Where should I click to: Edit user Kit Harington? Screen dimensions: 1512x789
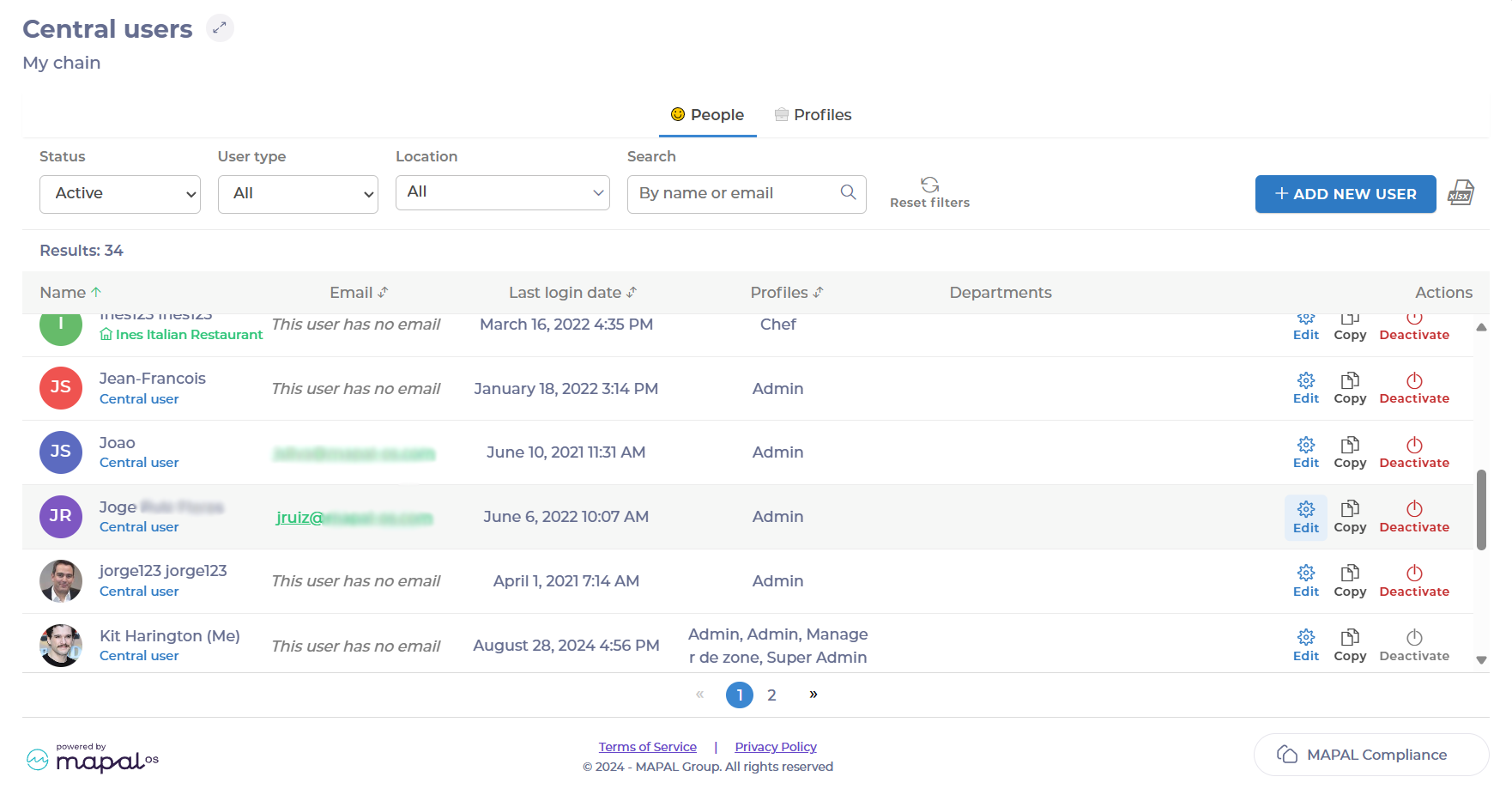click(x=1306, y=646)
